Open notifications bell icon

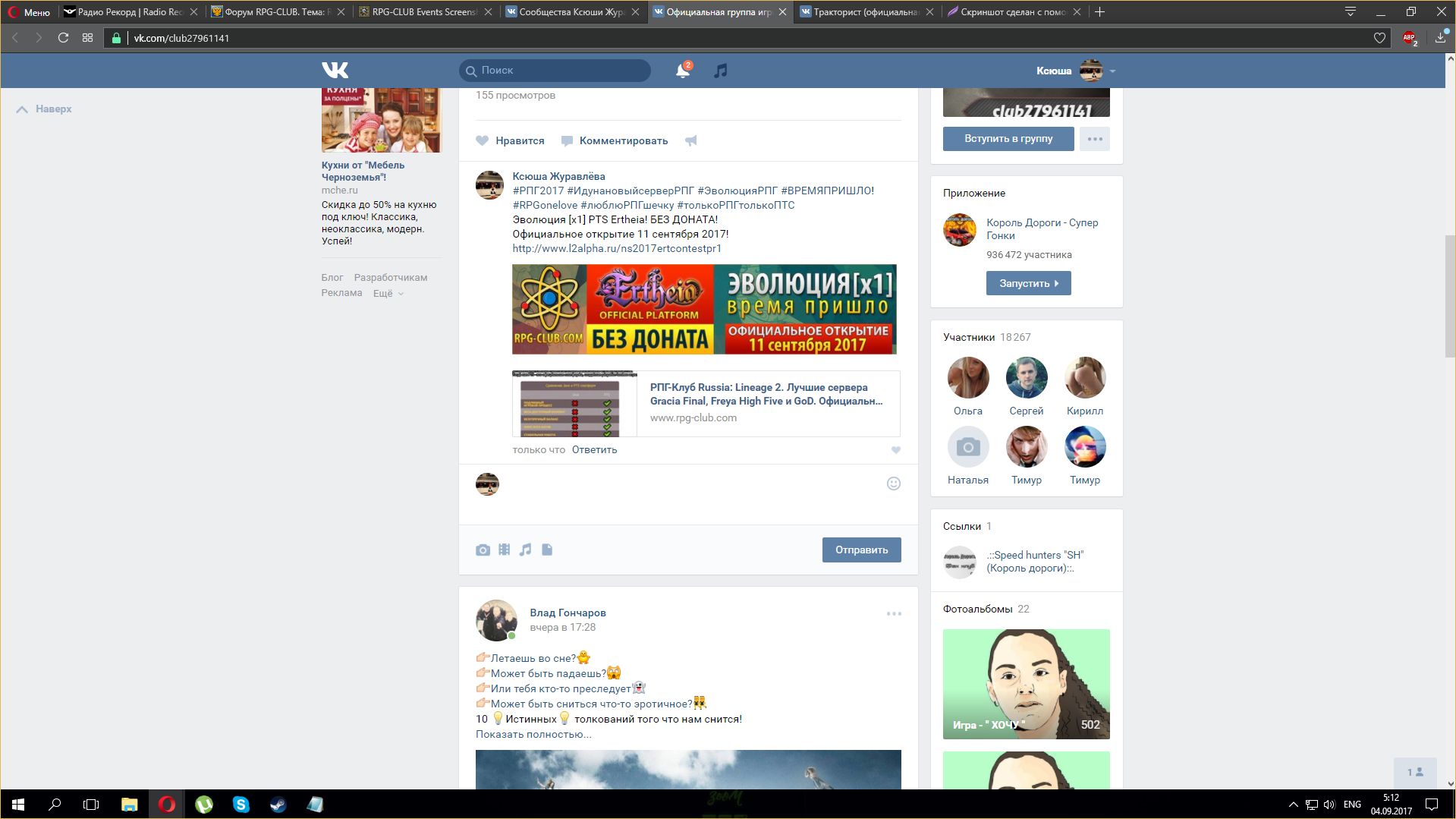(x=683, y=71)
